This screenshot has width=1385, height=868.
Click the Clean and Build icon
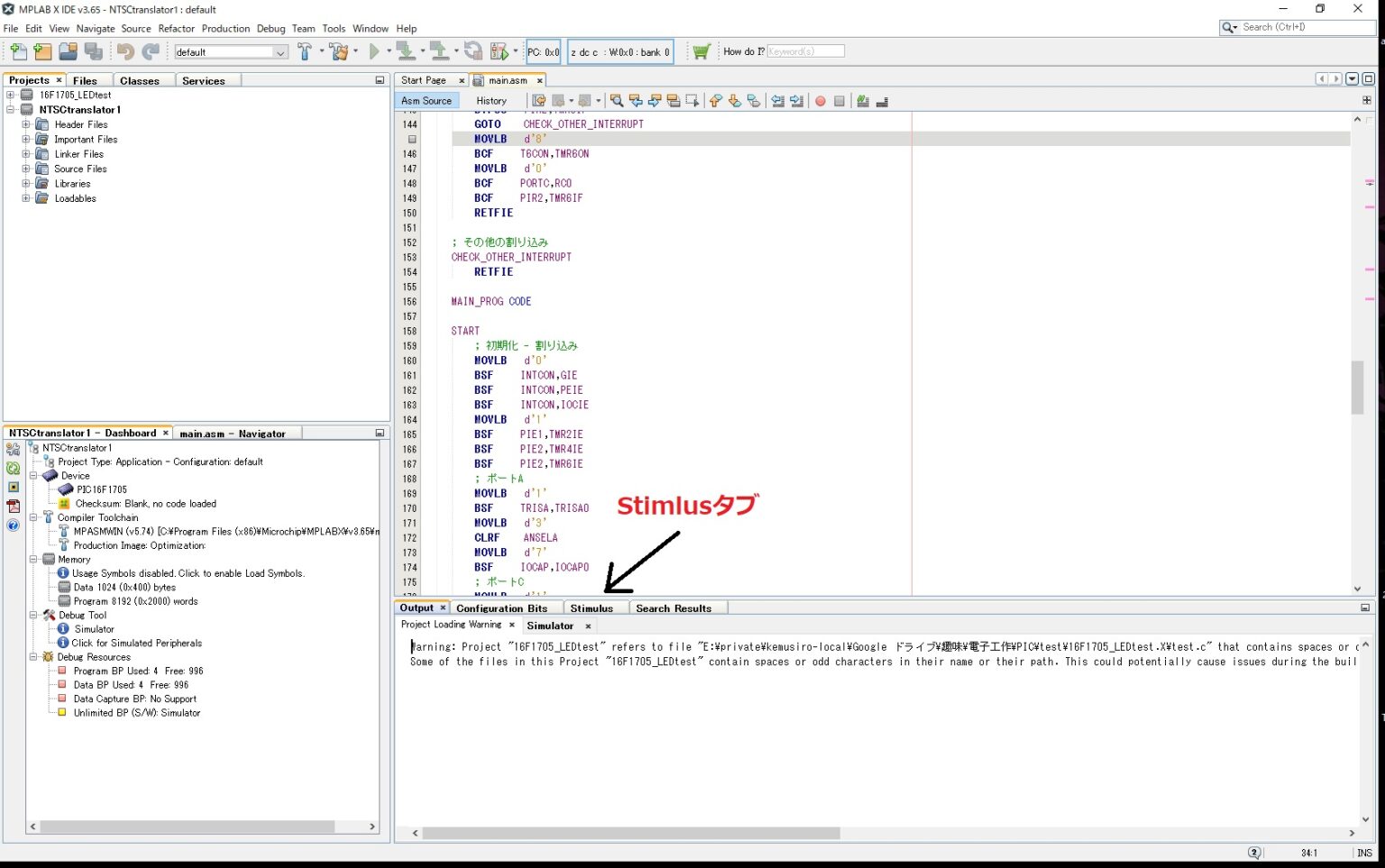click(339, 52)
